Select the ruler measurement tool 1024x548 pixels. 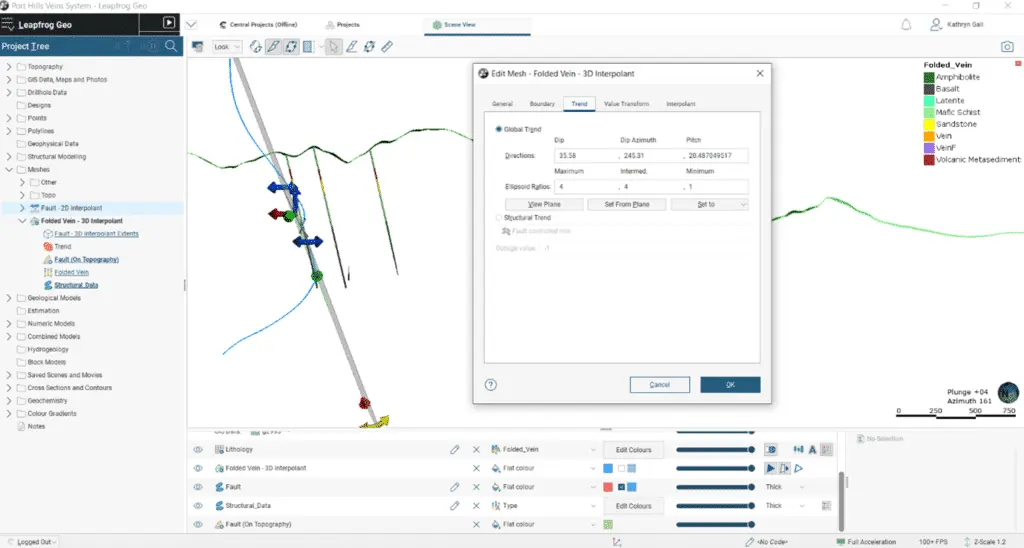387,46
